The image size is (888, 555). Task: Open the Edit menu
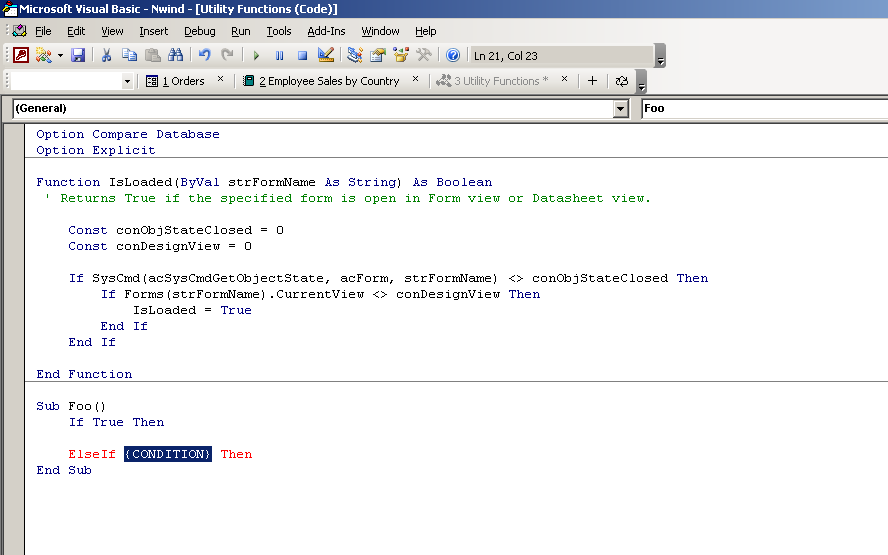[x=76, y=31]
